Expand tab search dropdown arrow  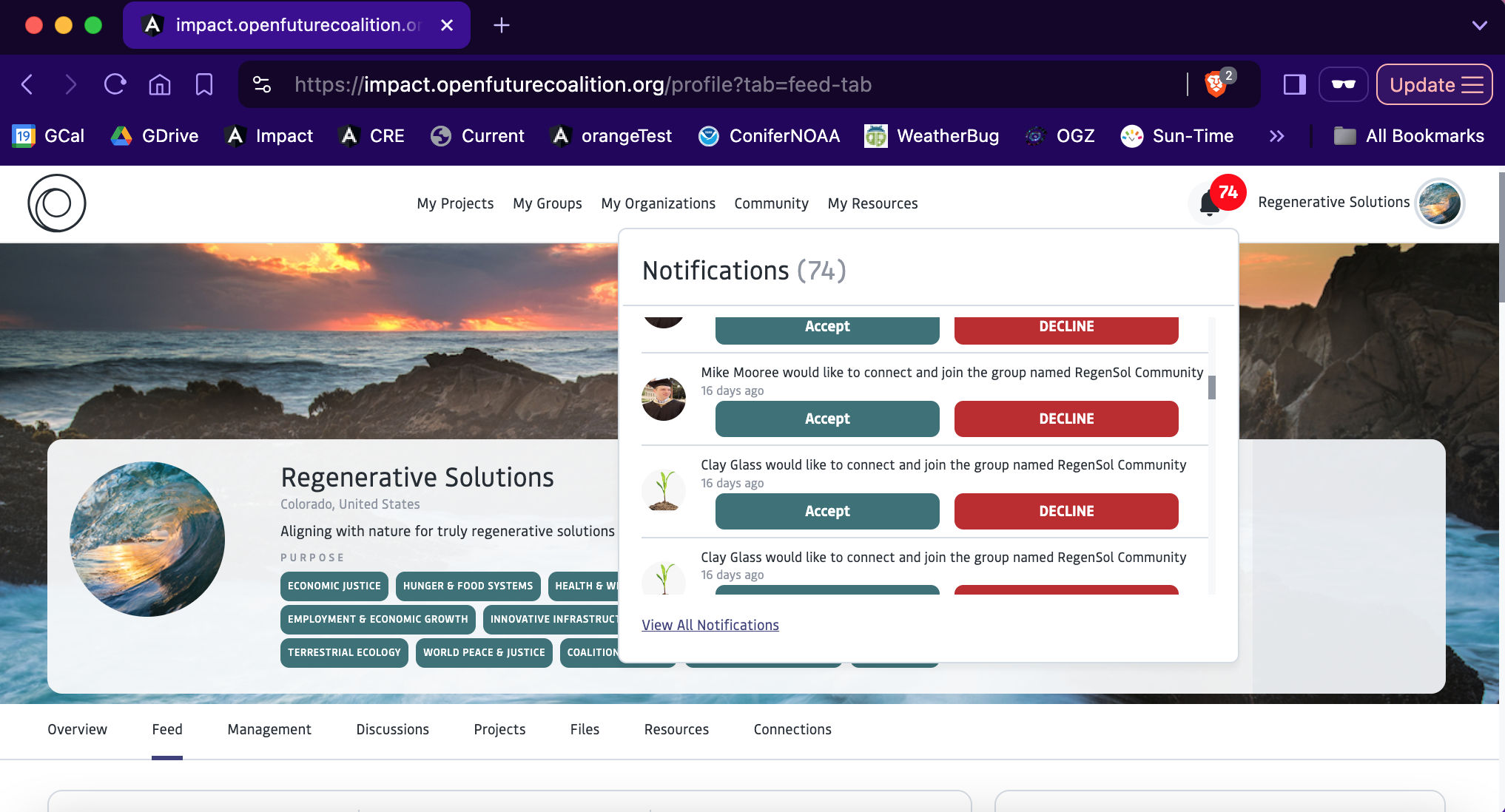pyautogui.click(x=1479, y=25)
